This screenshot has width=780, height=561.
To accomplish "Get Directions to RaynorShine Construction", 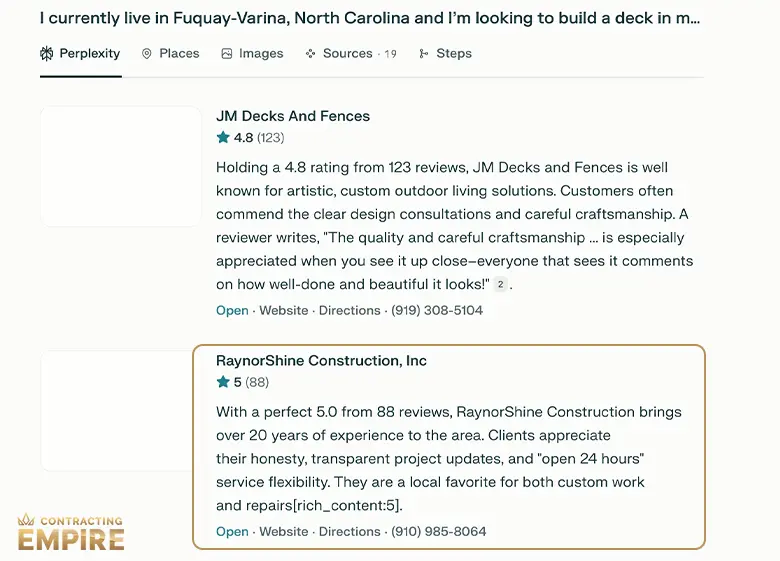I will tap(349, 531).
